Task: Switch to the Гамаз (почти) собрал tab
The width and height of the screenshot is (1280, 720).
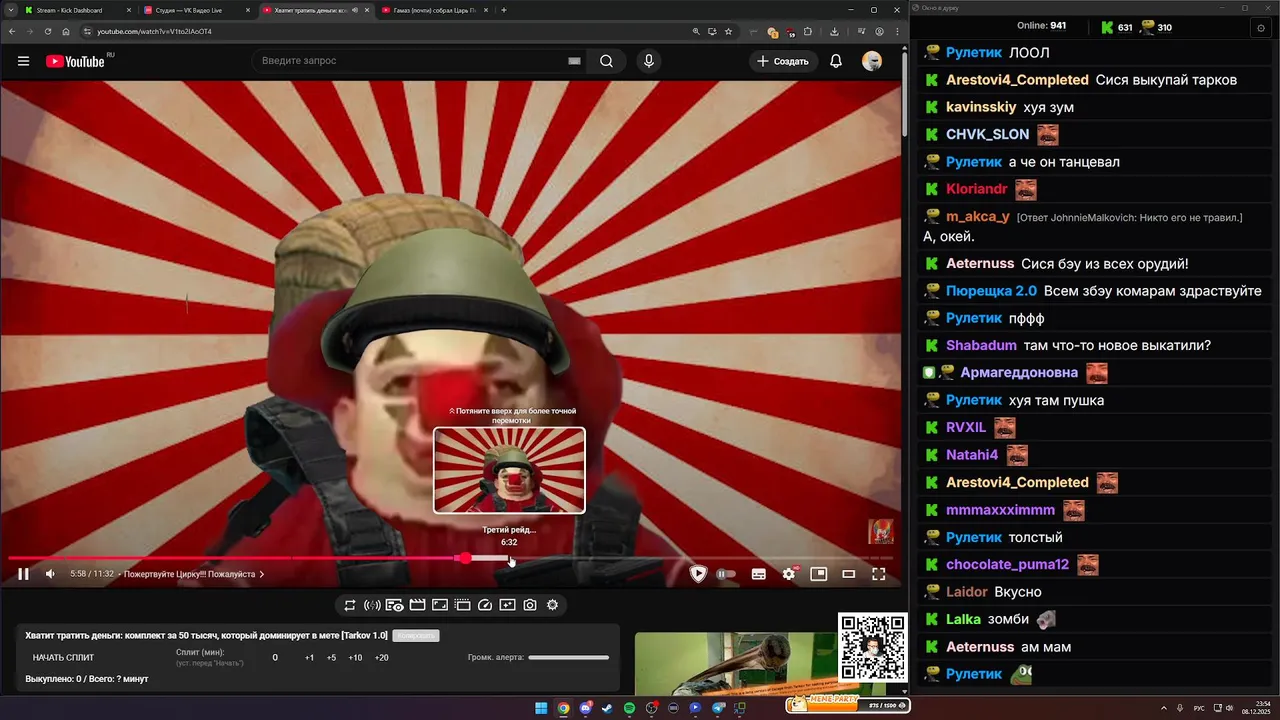Action: [x=434, y=10]
